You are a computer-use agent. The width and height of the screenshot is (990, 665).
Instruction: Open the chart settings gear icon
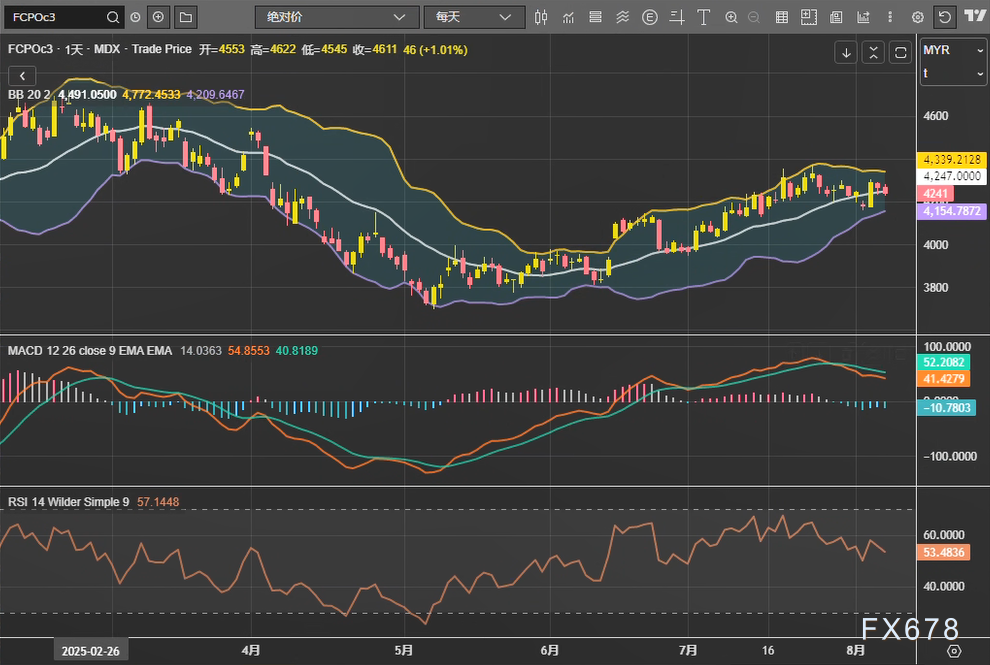917,17
